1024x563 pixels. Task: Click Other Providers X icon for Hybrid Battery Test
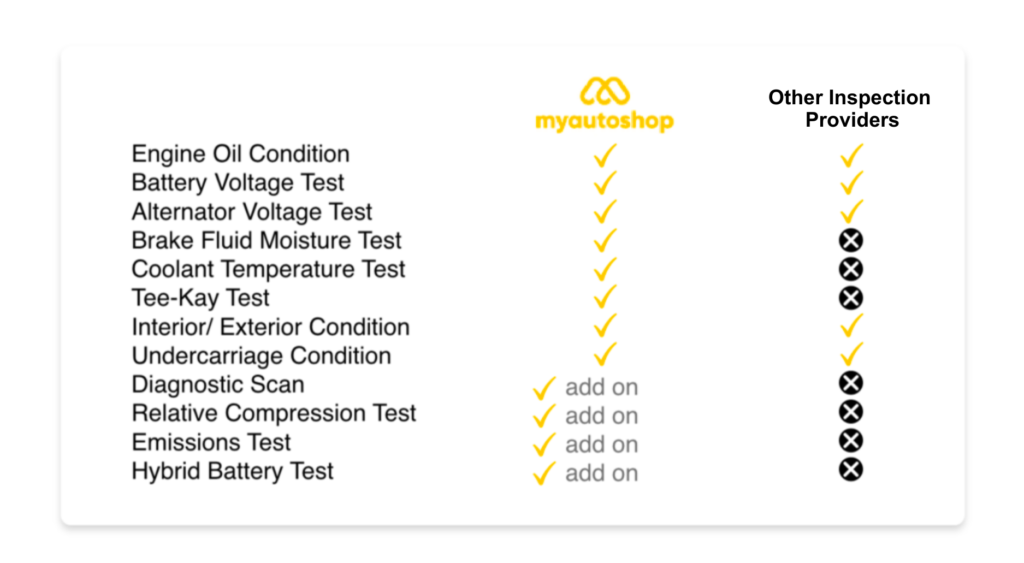pyautogui.click(x=851, y=470)
